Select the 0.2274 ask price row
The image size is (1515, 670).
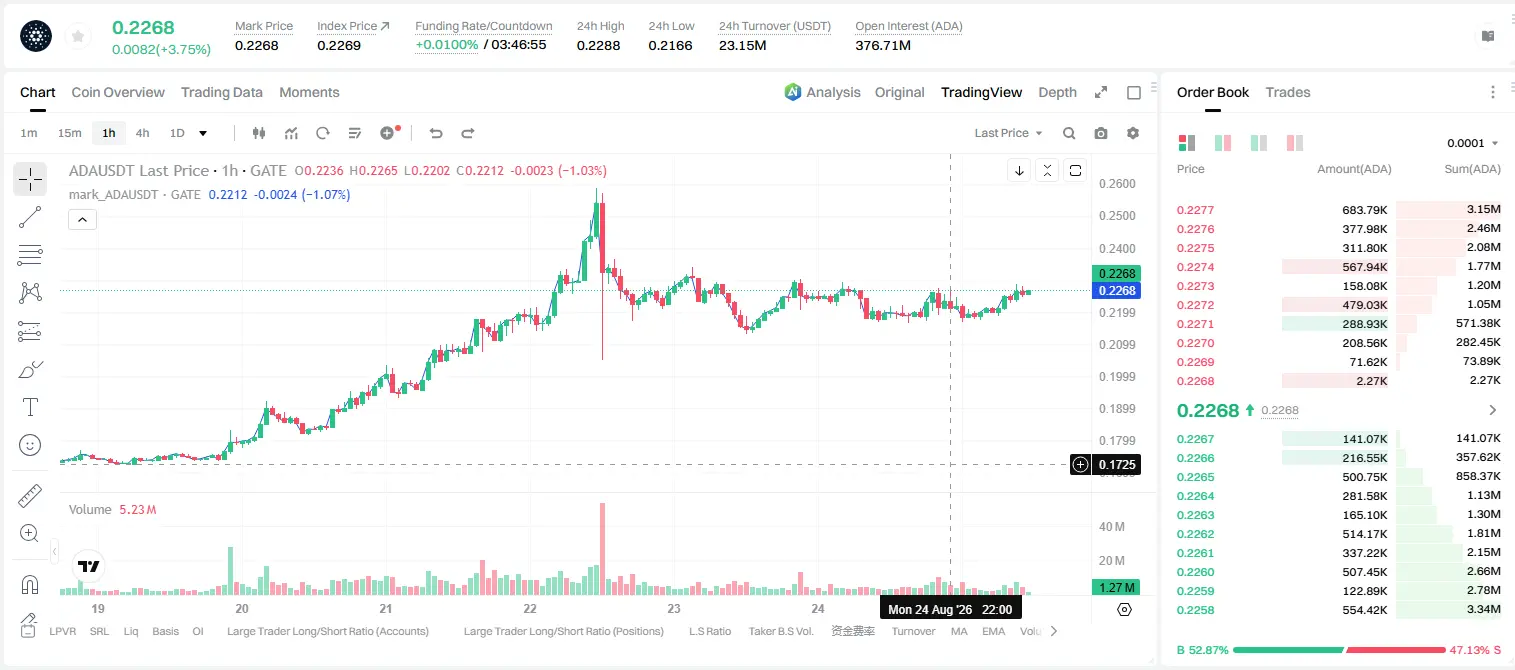(1338, 267)
